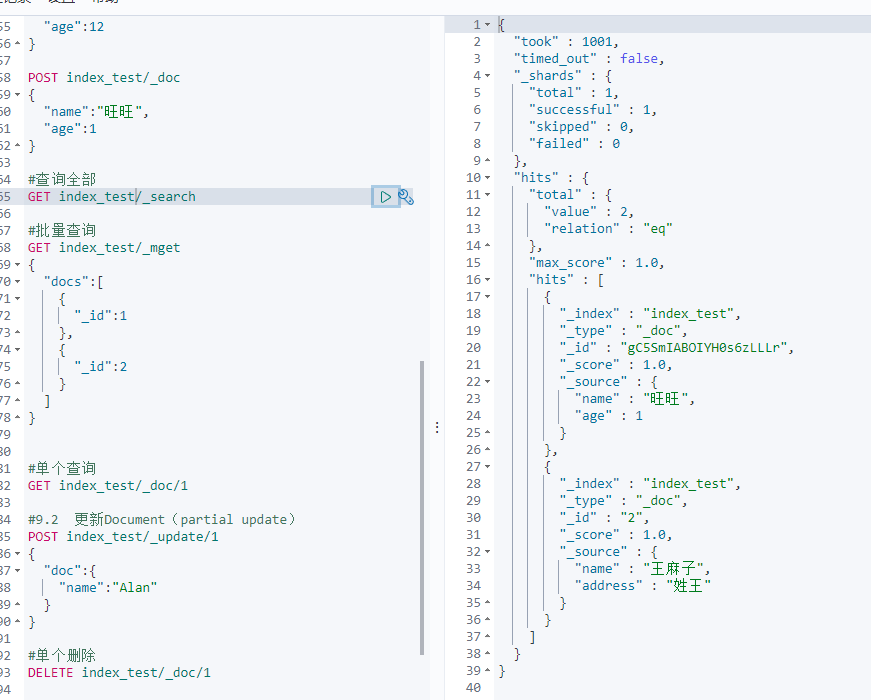This screenshot has width=871, height=700.
Task: Click the #批量查询 comment
Action: coord(62,231)
